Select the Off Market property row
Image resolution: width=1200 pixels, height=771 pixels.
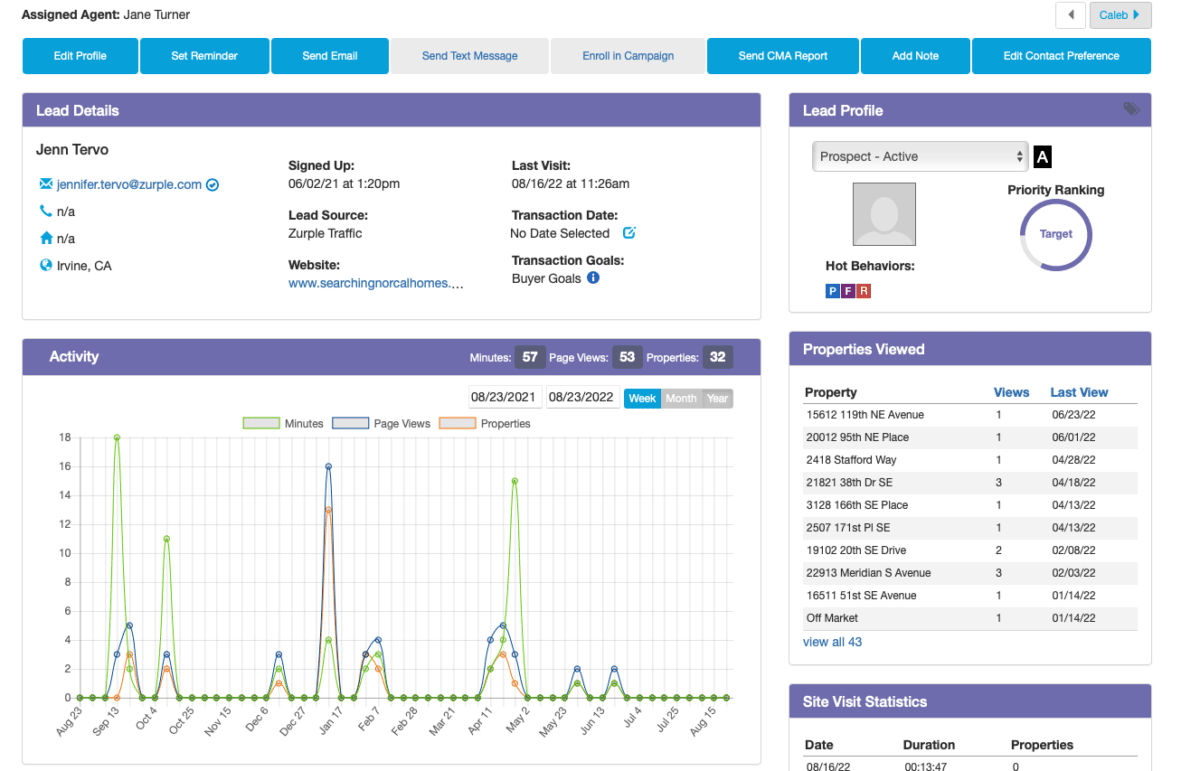pos(971,618)
